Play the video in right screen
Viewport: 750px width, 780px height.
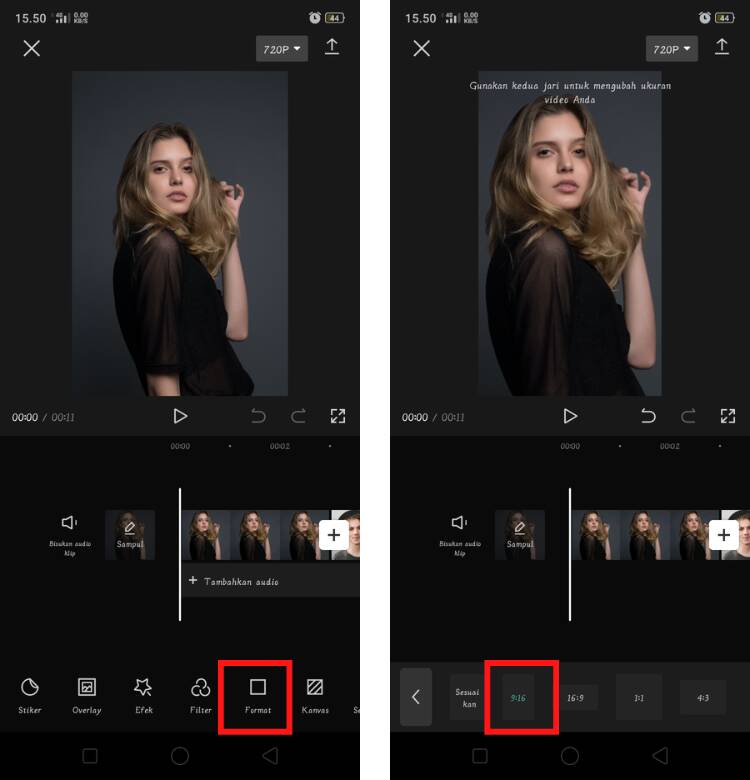570,416
